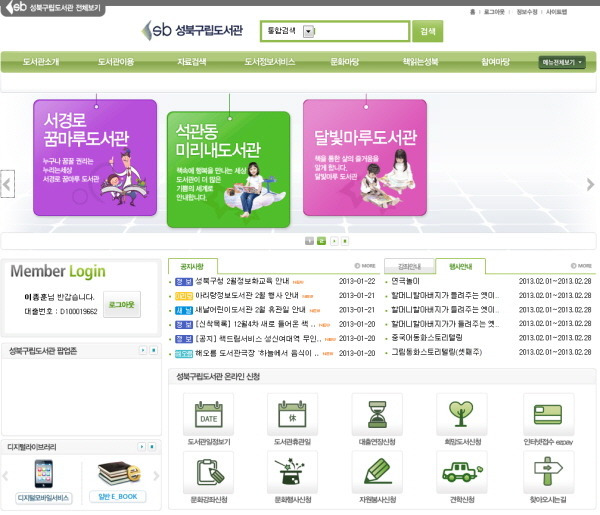The height and width of the screenshot is (515, 600).
Task: Open 성북구립도서관 전체보기 top tab
Action: pos(53,8)
